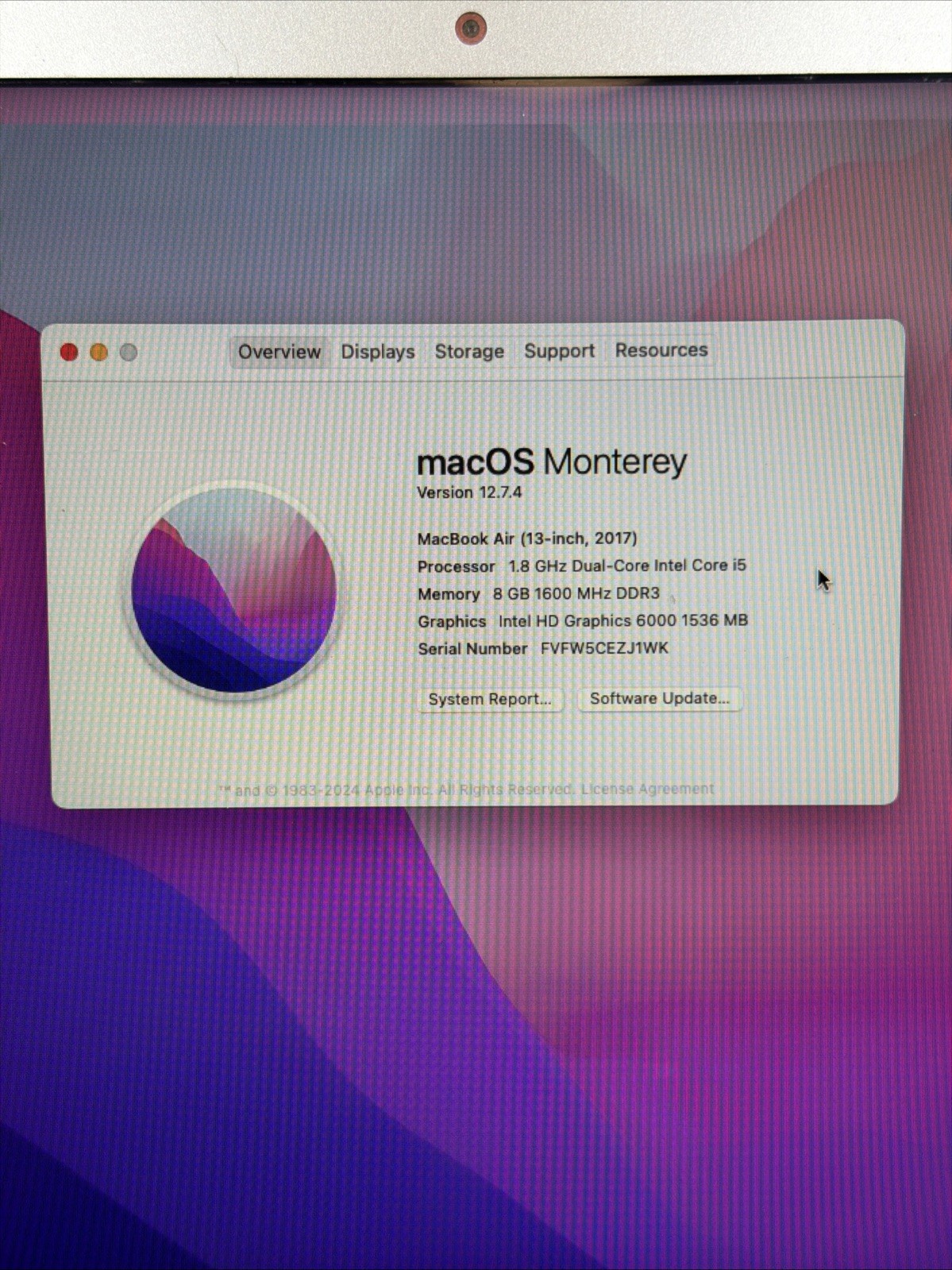Screen dimensions: 952x1270
Task: Open the Displays tab
Action: tap(378, 352)
